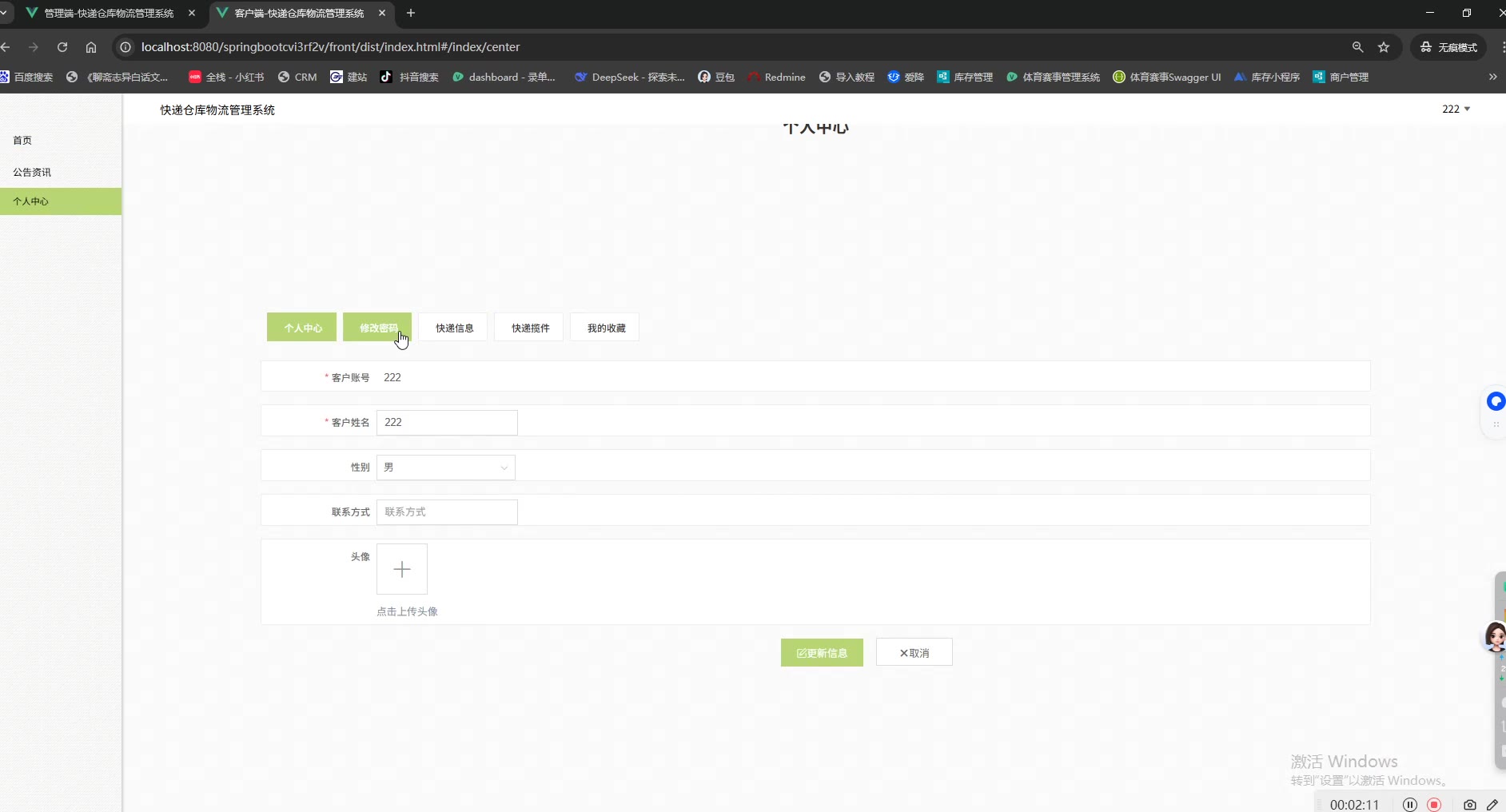Open the 全栈 - 小红书 bookmark
Viewport: 1506px width, 812px height.
click(226, 78)
